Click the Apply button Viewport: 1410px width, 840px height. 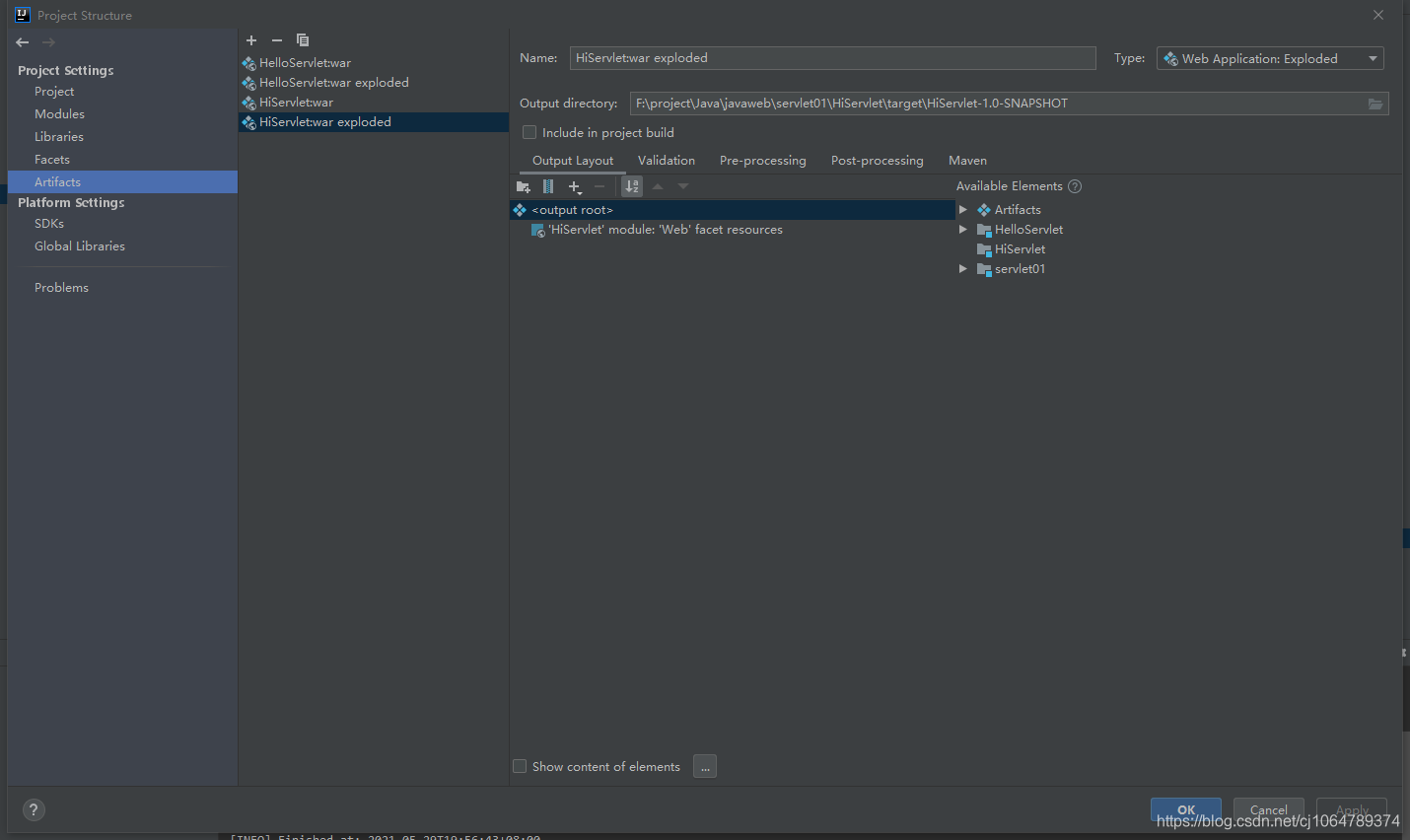(1352, 809)
